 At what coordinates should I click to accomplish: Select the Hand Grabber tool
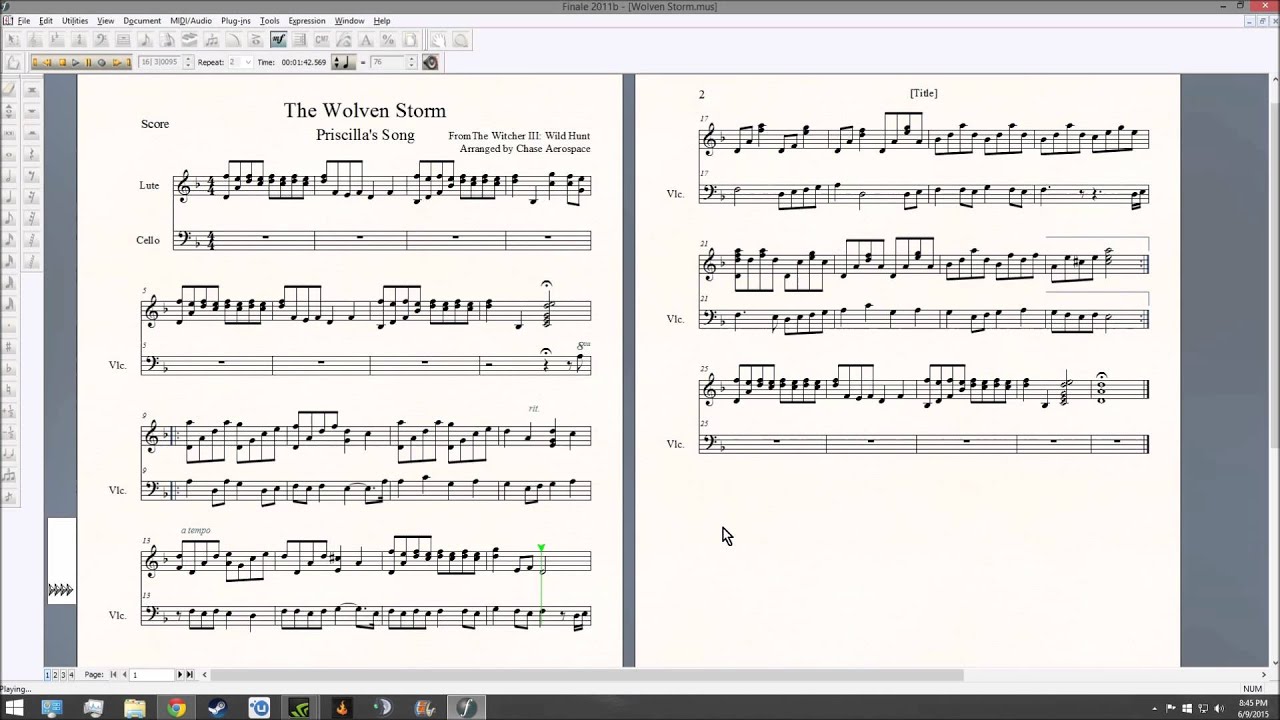coord(439,40)
